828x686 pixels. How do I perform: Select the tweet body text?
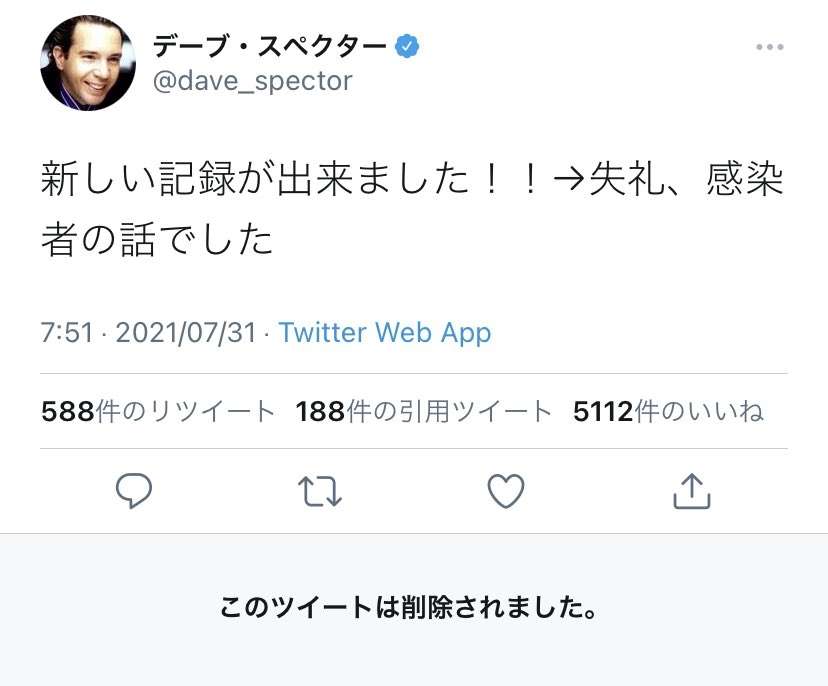(x=412, y=209)
